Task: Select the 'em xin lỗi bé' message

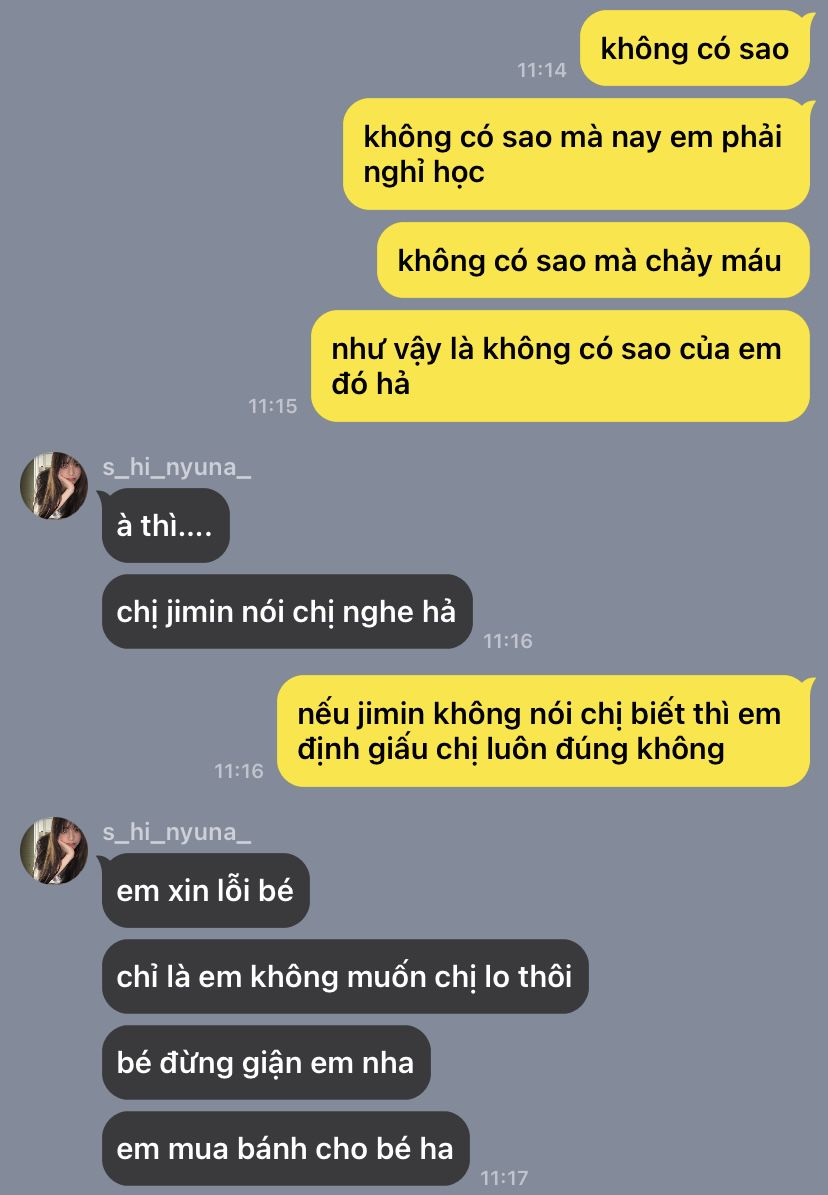Action: click(206, 890)
